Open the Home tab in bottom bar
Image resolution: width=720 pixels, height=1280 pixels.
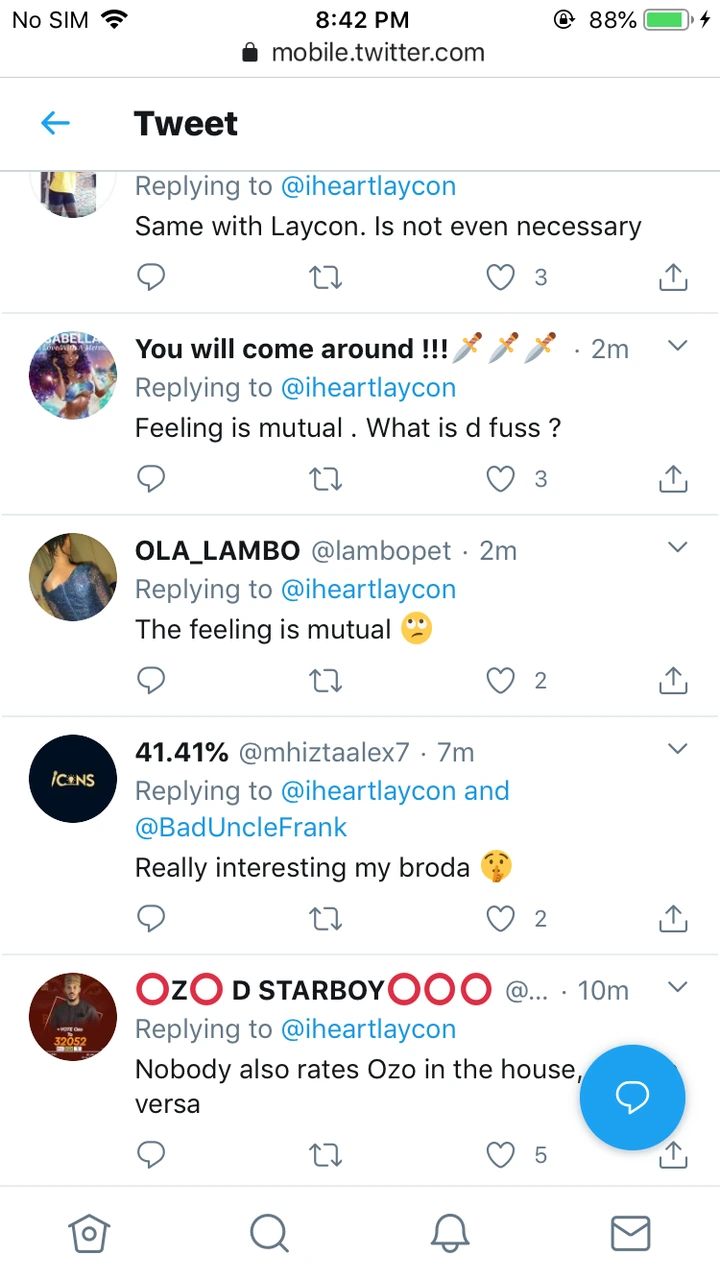[88, 1233]
